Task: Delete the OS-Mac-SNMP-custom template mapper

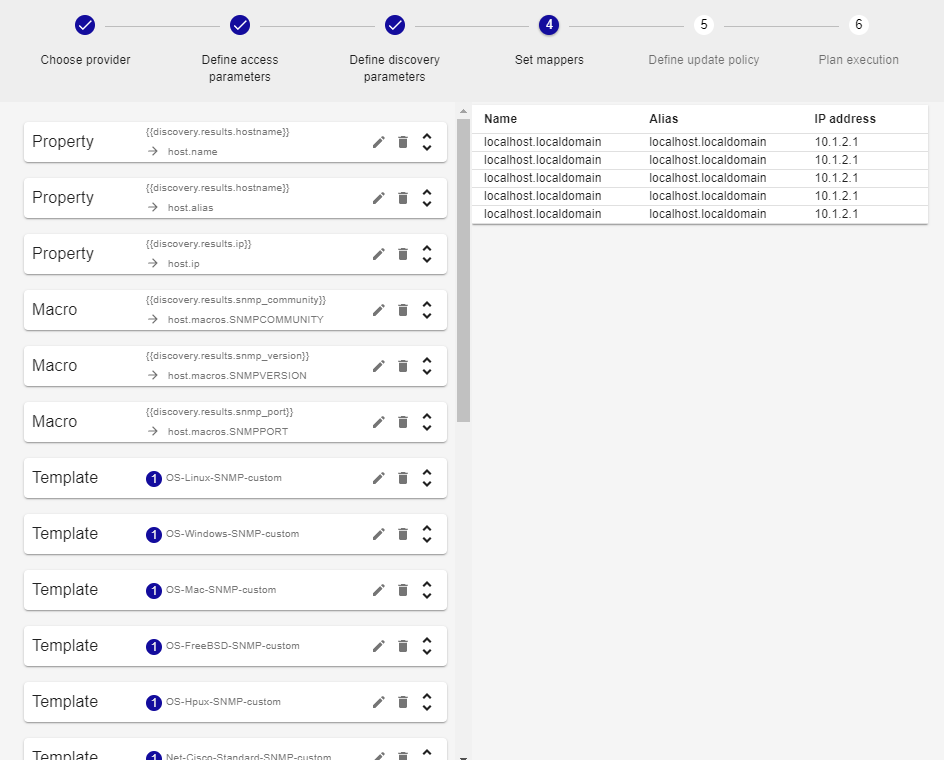Action: tap(403, 590)
